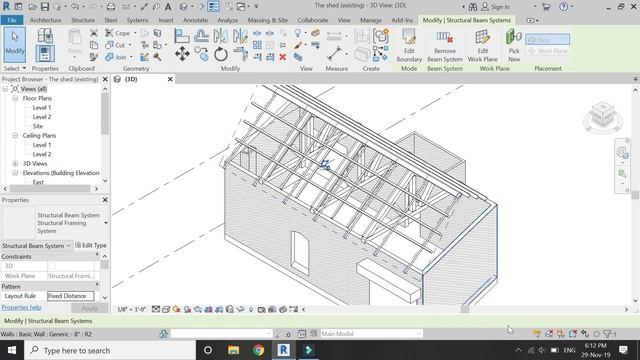Toggle Select Underlay Elements in status bar
640x360 pixels.
coord(549,334)
